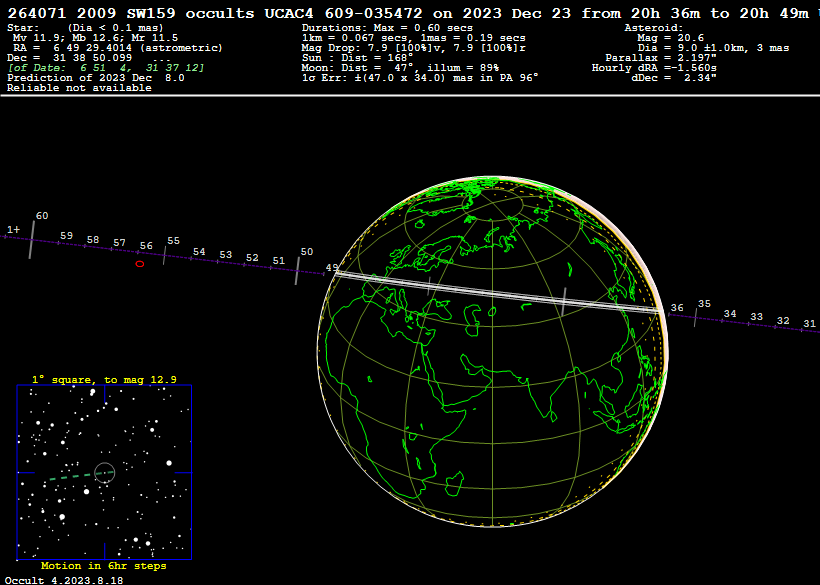Click time label '59' on path
This screenshot has height=585, width=820.
[x=66, y=235]
